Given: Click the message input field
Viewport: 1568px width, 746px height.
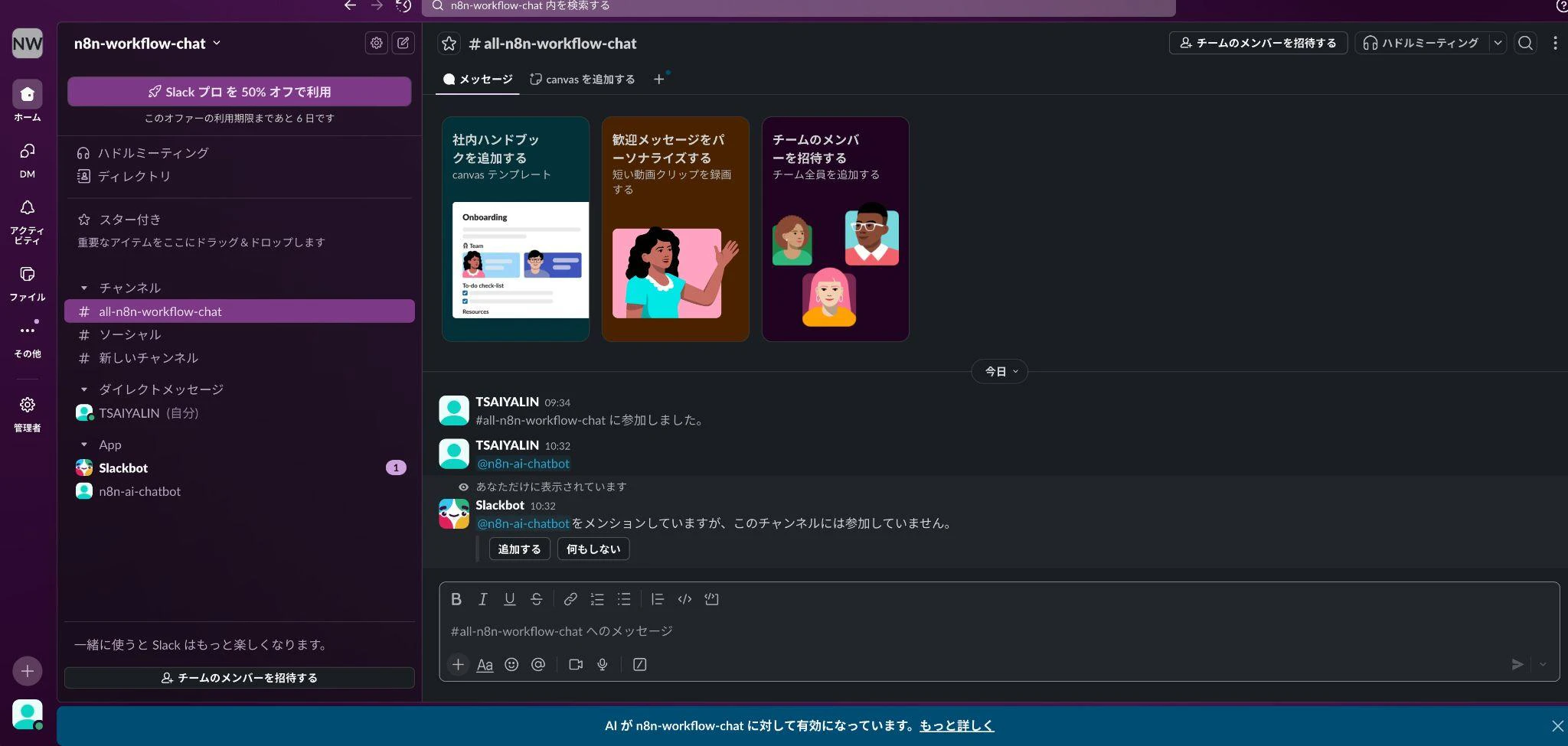Looking at the screenshot, I should click(999, 631).
